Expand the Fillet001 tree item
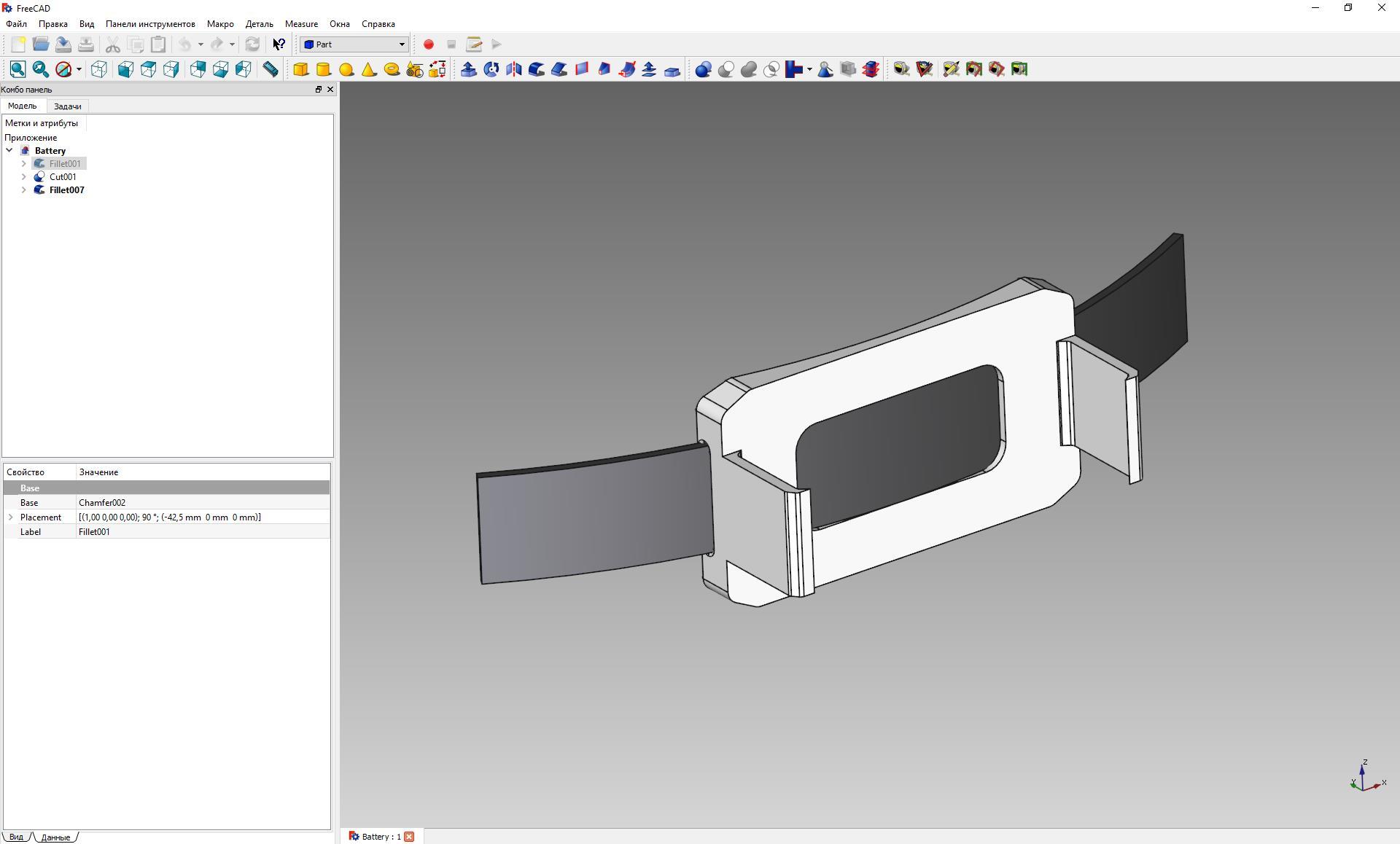 pos(24,164)
